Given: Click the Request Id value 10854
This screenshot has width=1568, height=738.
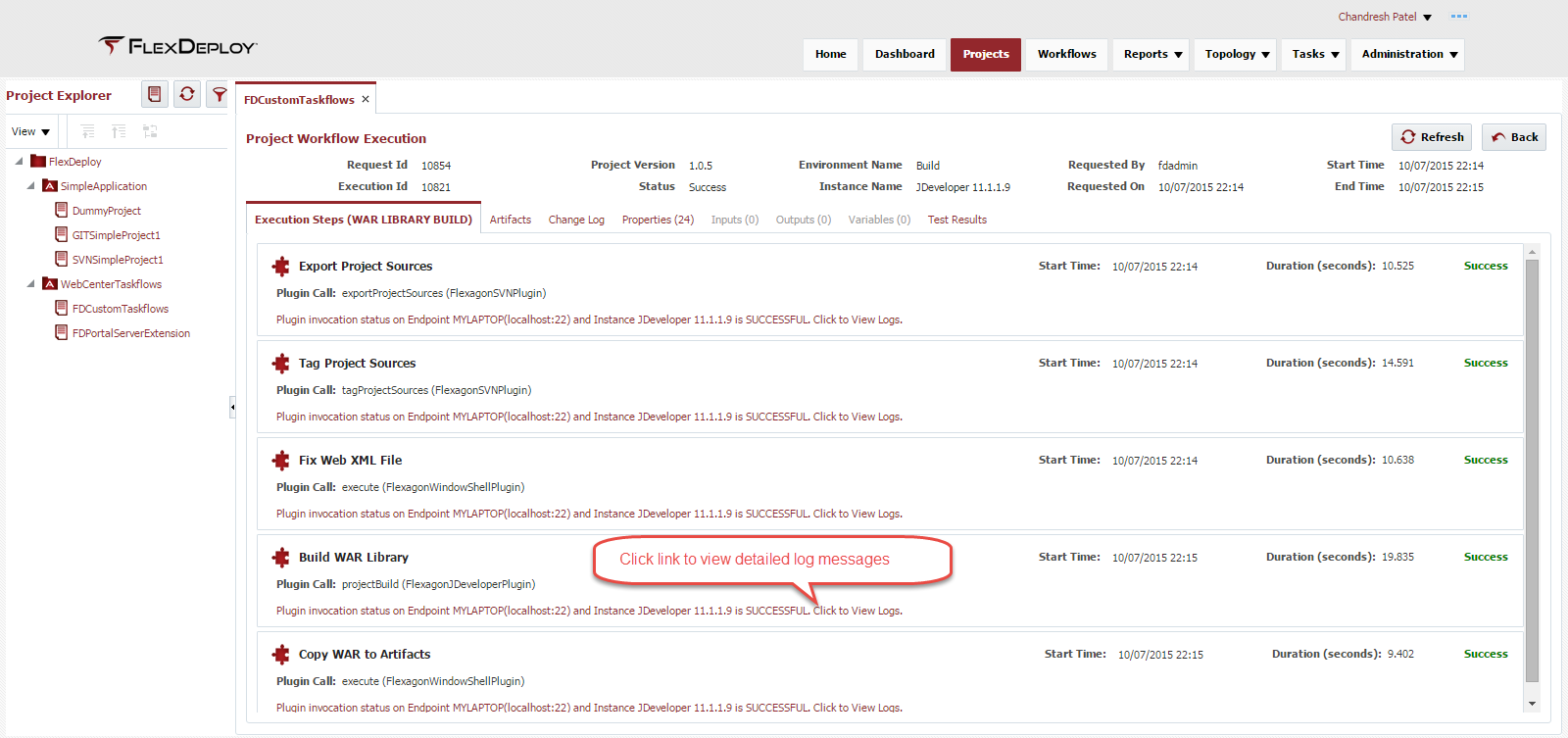Looking at the screenshot, I should [436, 166].
